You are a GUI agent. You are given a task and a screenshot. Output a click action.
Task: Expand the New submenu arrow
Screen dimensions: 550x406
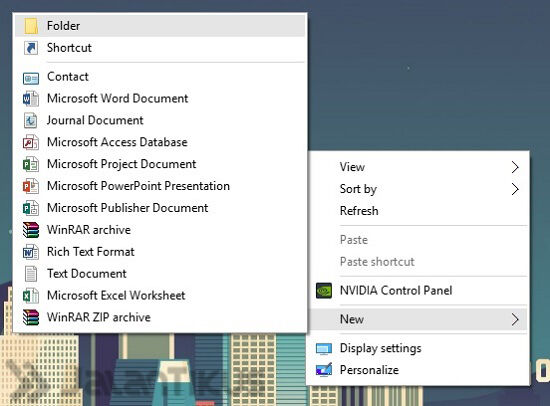pyautogui.click(x=515, y=319)
